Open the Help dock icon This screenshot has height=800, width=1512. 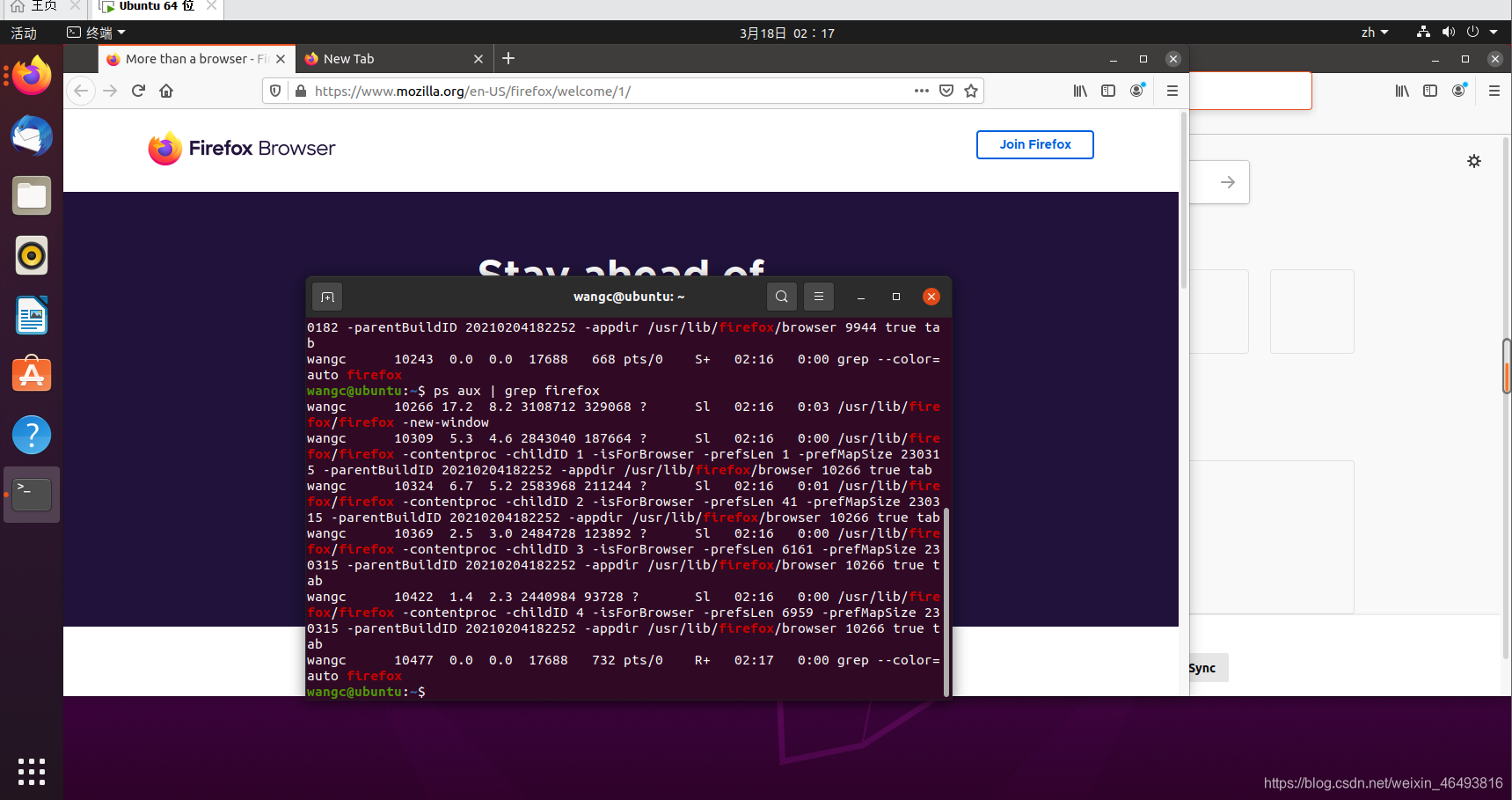[x=32, y=435]
